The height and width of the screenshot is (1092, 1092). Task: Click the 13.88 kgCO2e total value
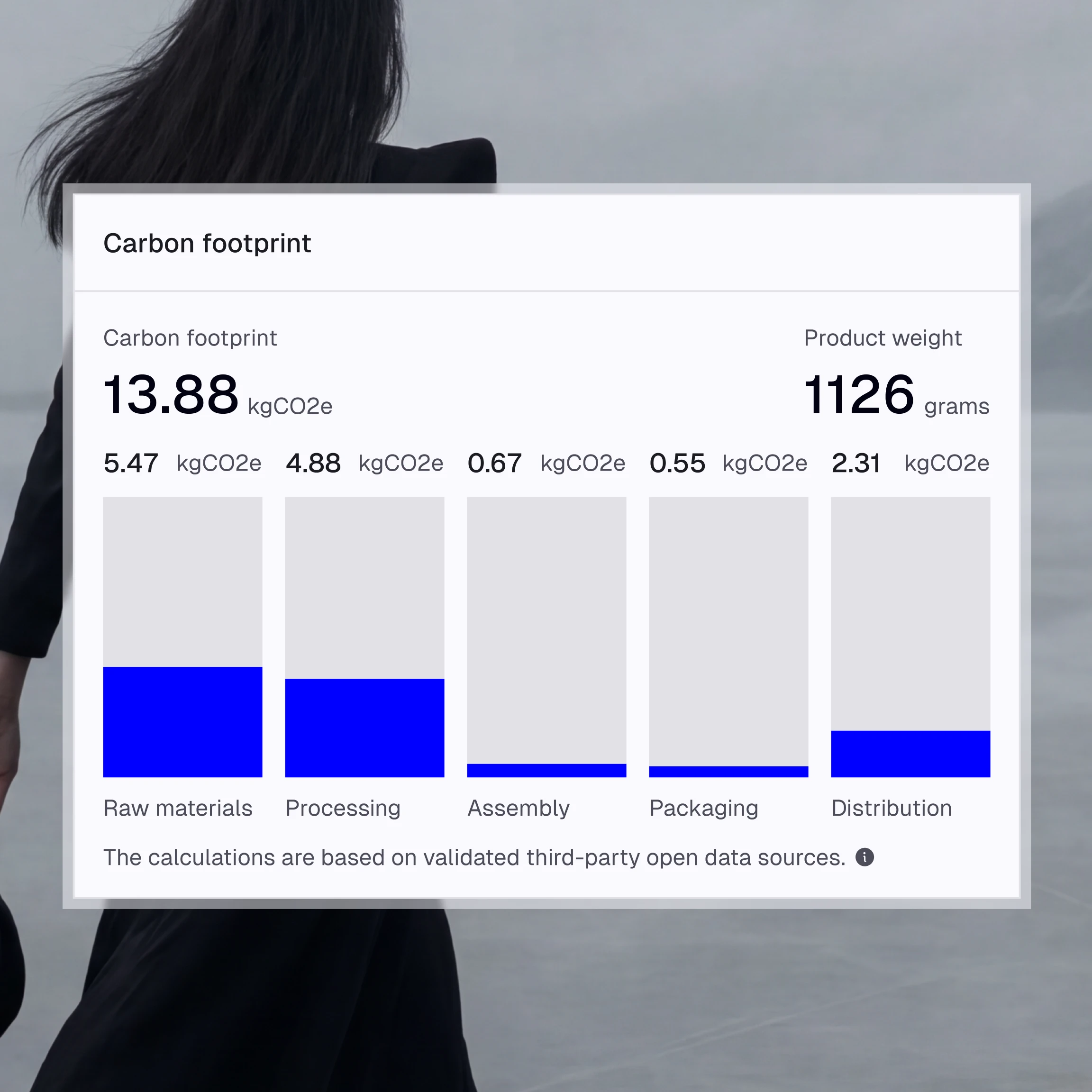click(x=218, y=394)
